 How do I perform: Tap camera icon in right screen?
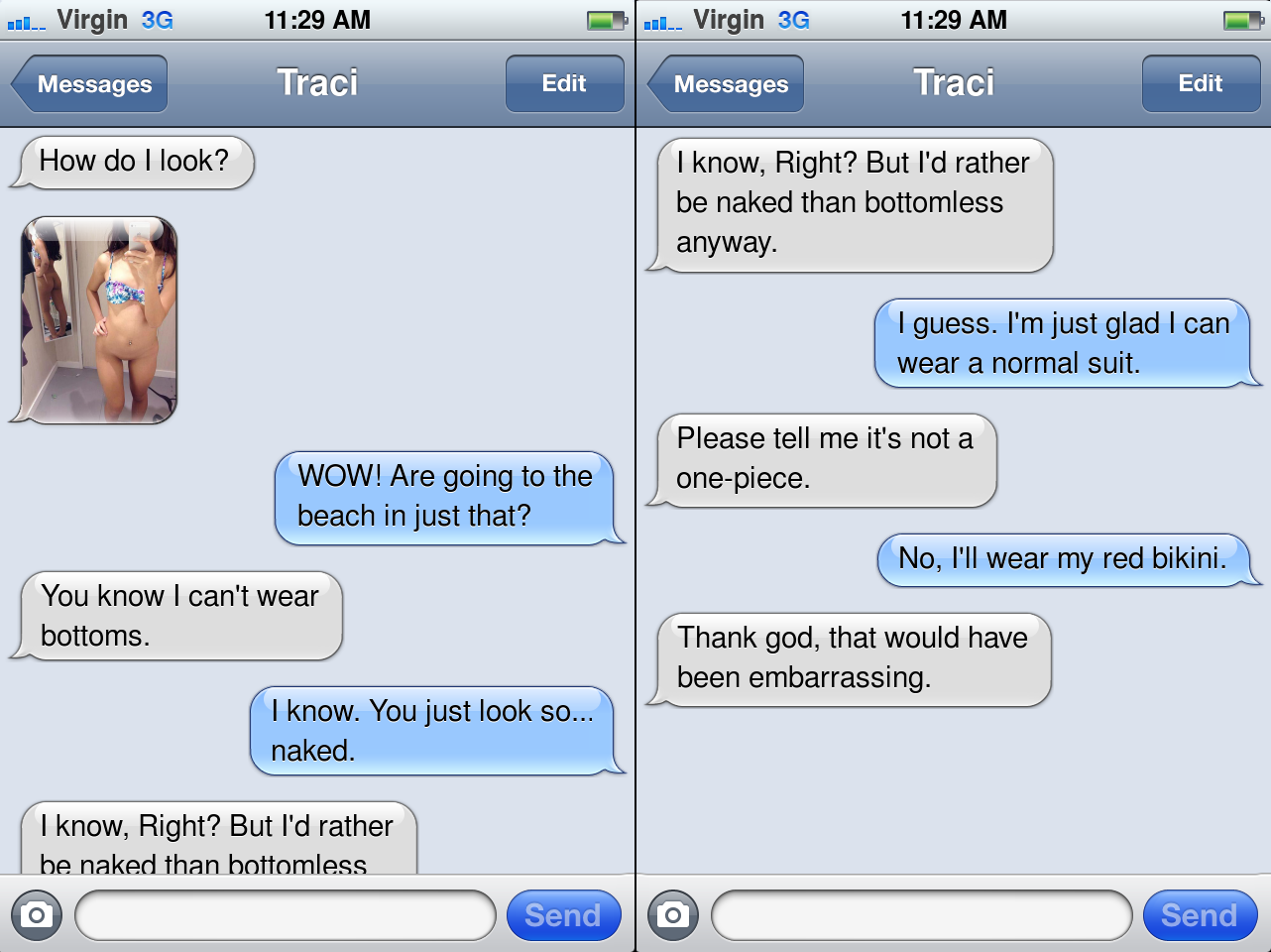click(673, 914)
